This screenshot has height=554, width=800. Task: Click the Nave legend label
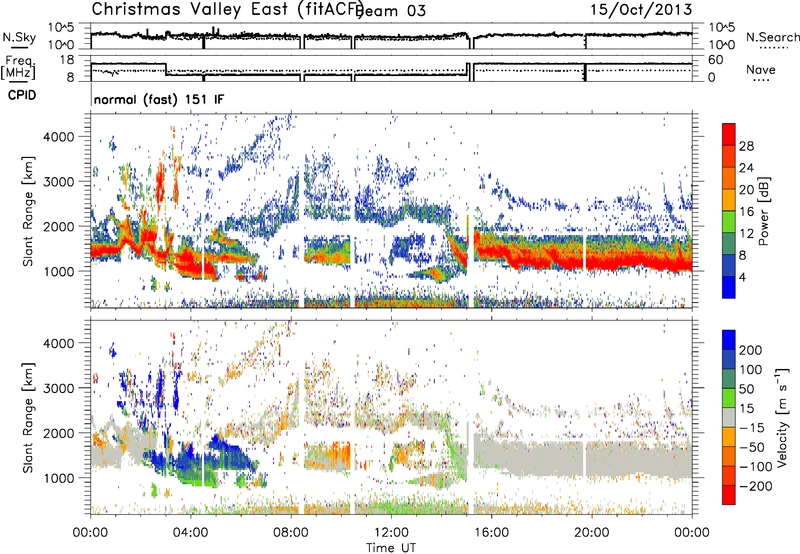coord(761,70)
